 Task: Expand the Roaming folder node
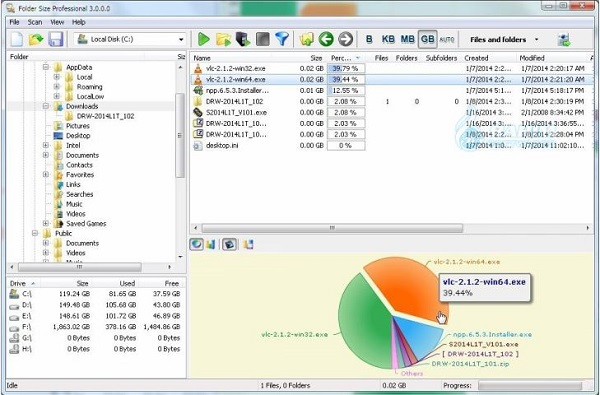tap(57, 87)
